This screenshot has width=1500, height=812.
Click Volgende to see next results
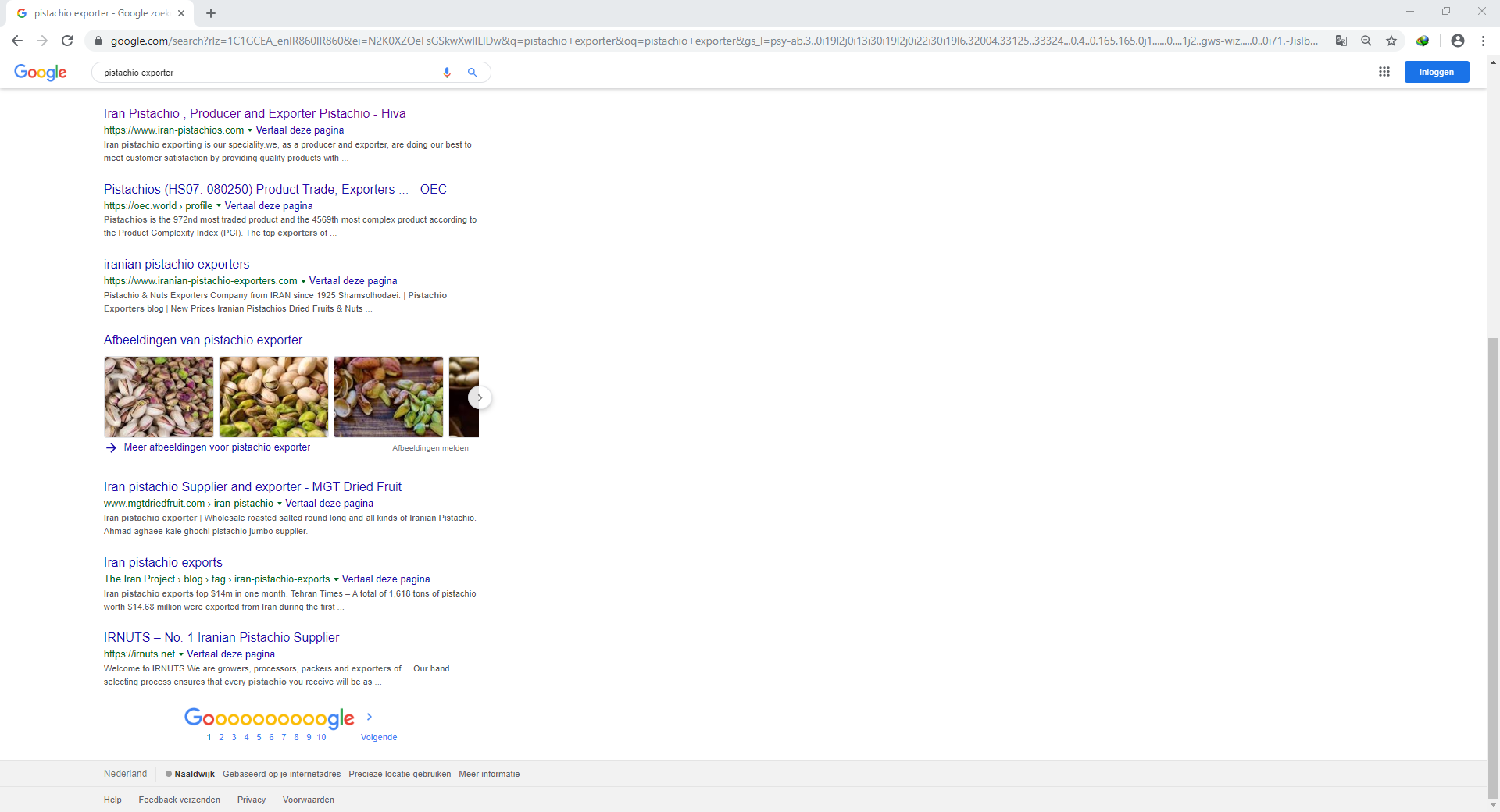(x=379, y=737)
